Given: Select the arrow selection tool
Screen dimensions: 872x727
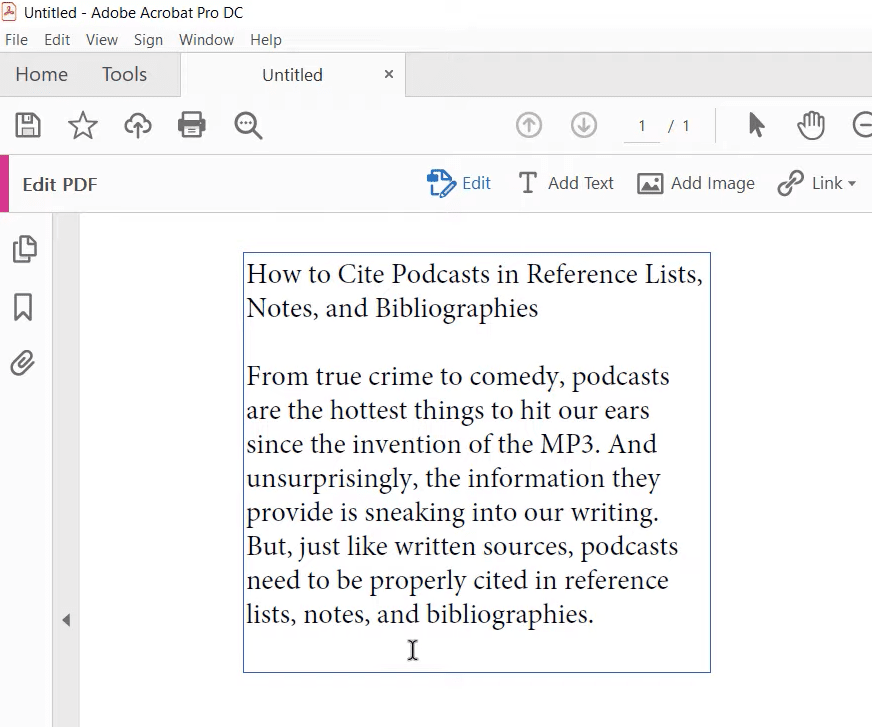Looking at the screenshot, I should click(x=756, y=125).
